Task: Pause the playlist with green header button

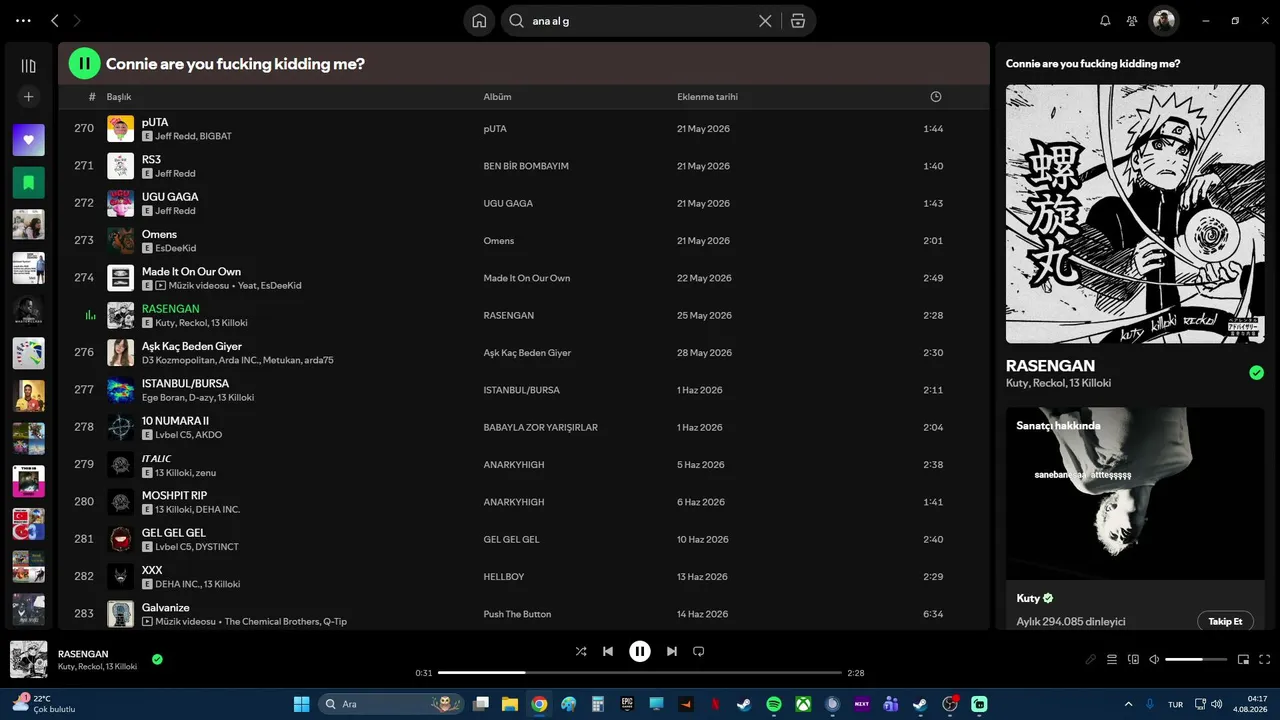Action: (x=85, y=64)
